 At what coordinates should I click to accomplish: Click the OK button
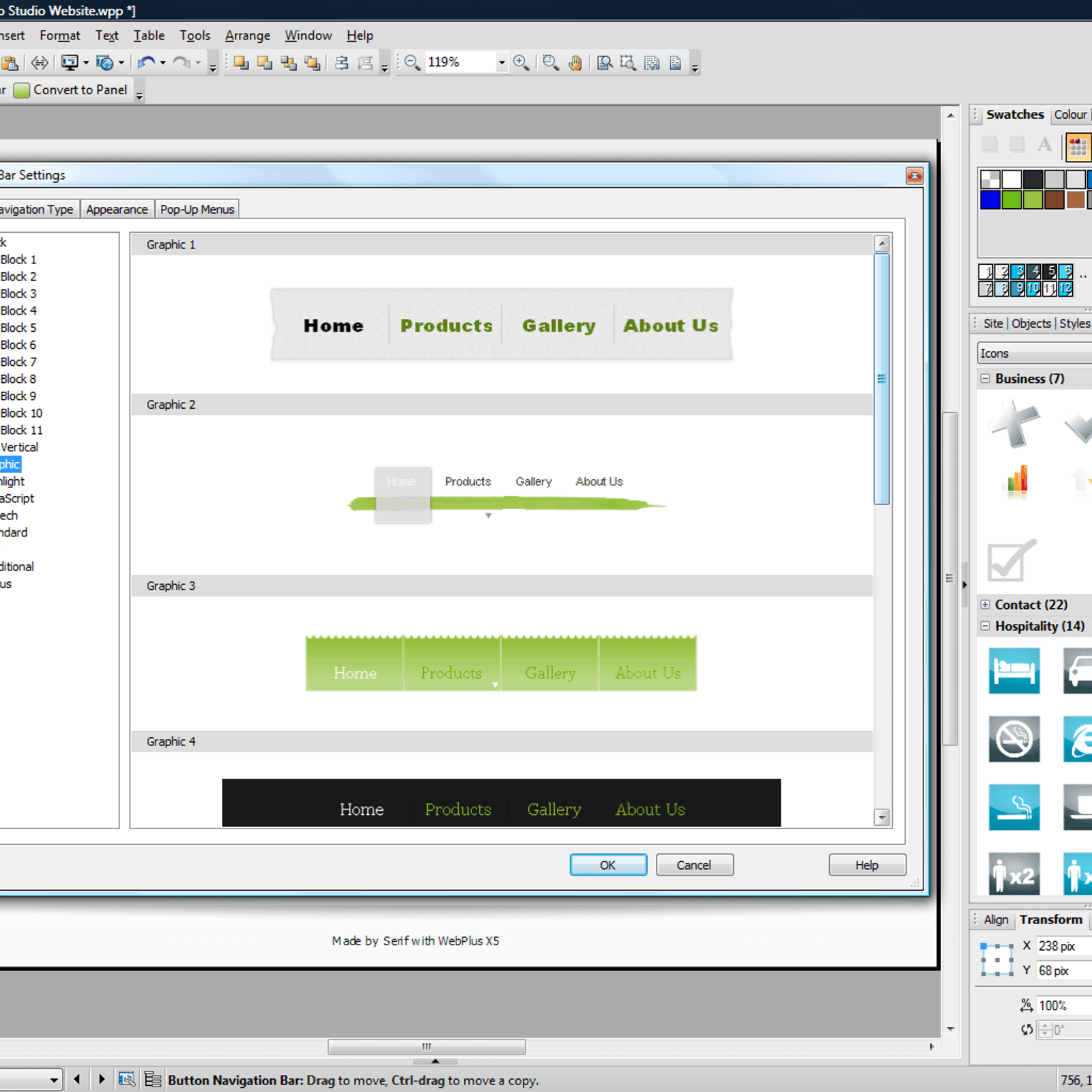608,865
